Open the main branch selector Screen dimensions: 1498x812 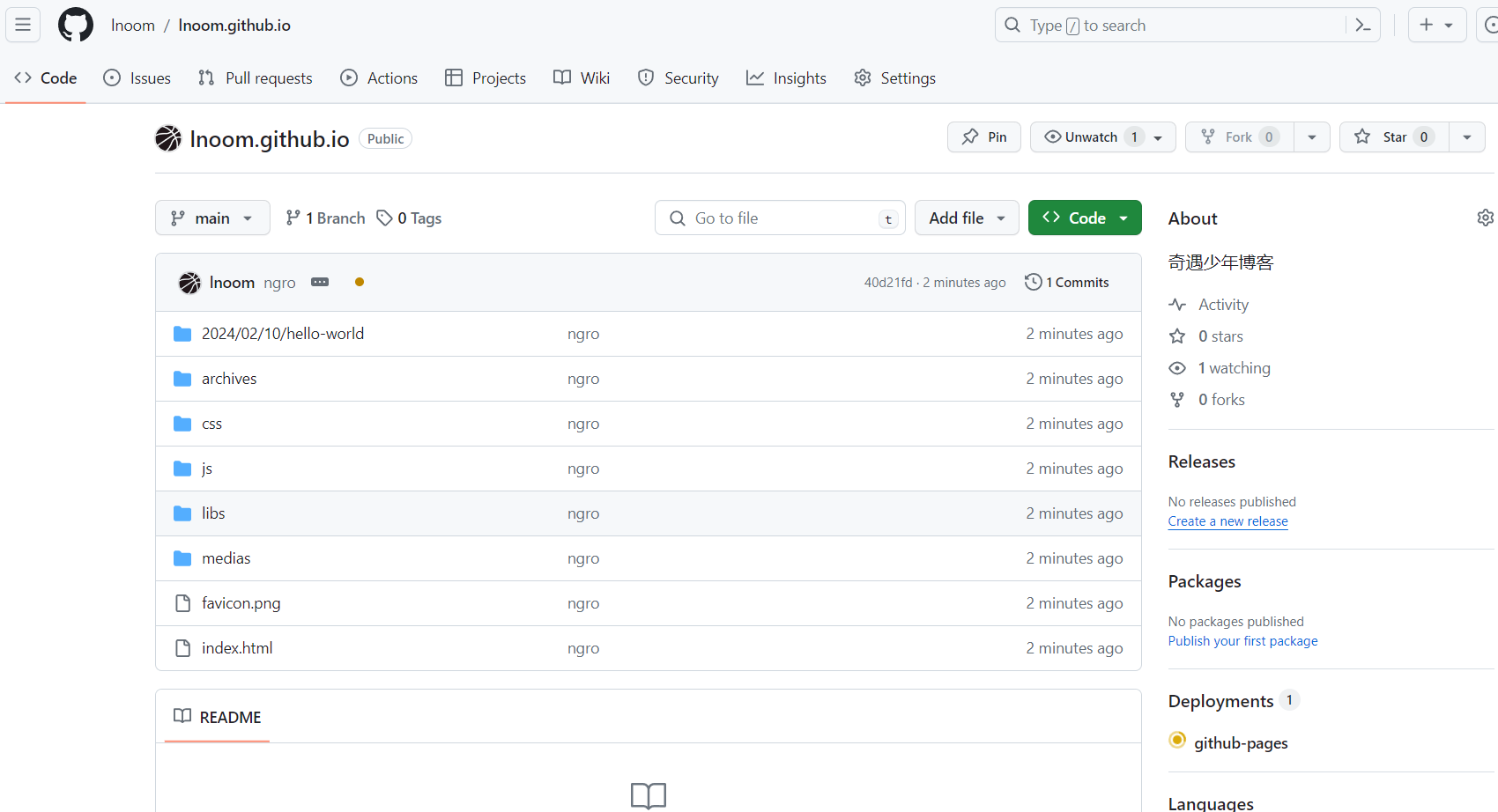pos(212,218)
